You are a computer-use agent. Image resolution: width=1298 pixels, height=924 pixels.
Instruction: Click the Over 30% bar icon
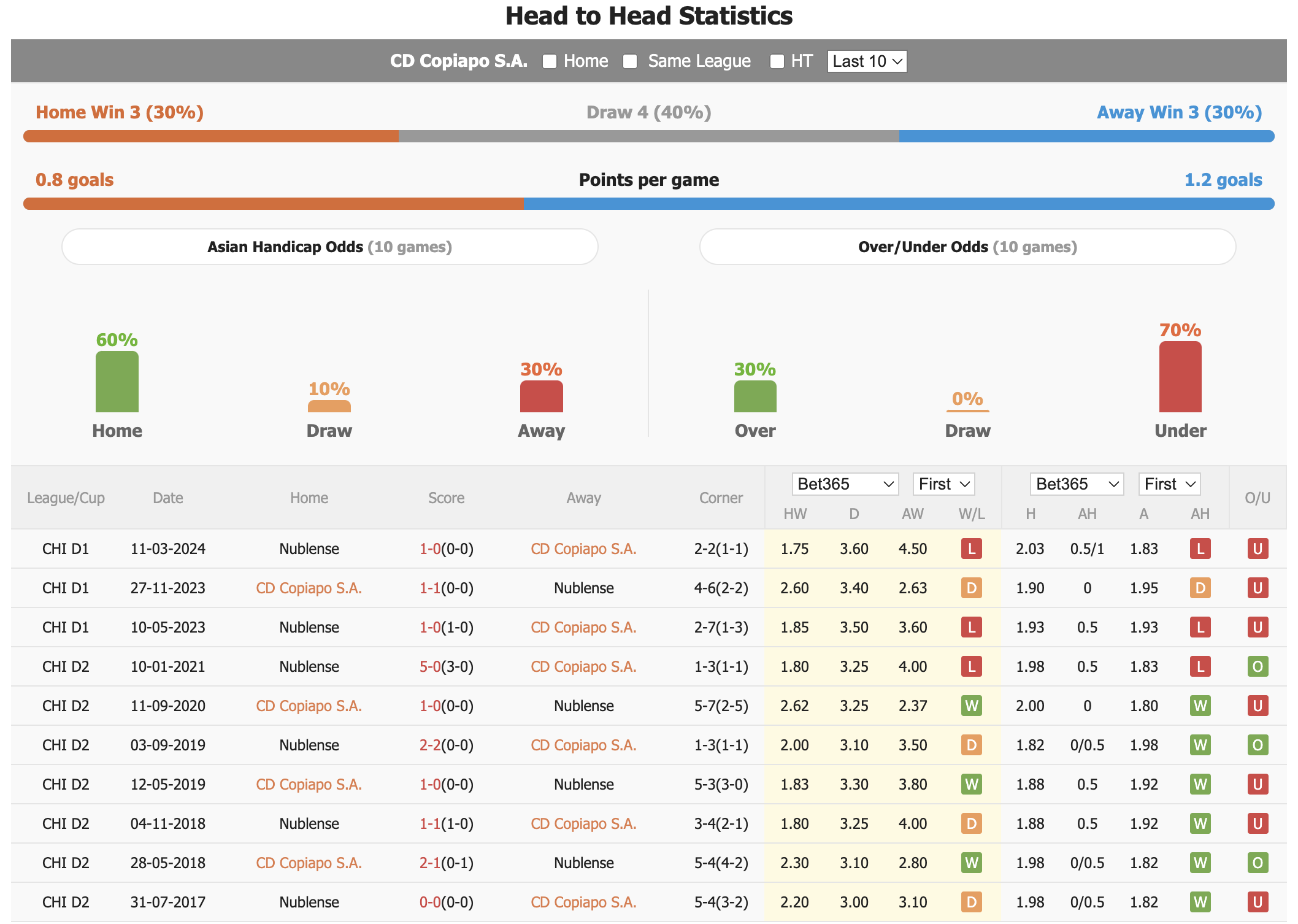tap(755, 394)
